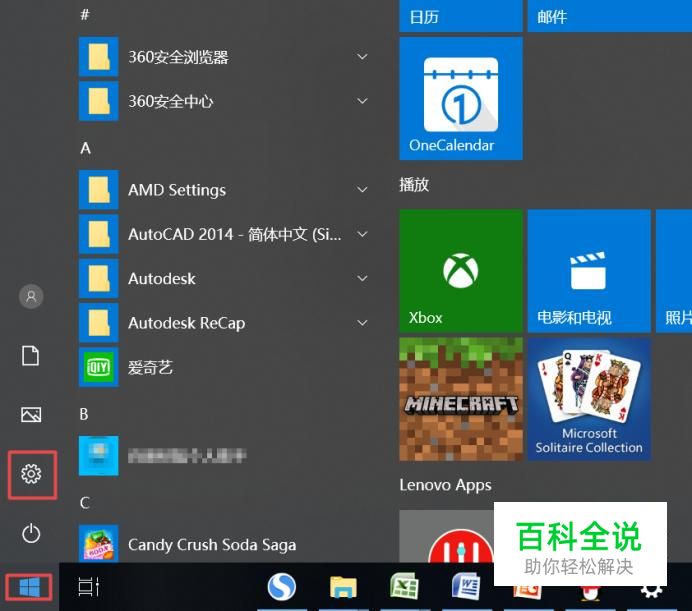Launch Candy Crush Soda Saga

pyautogui.click(x=212, y=544)
